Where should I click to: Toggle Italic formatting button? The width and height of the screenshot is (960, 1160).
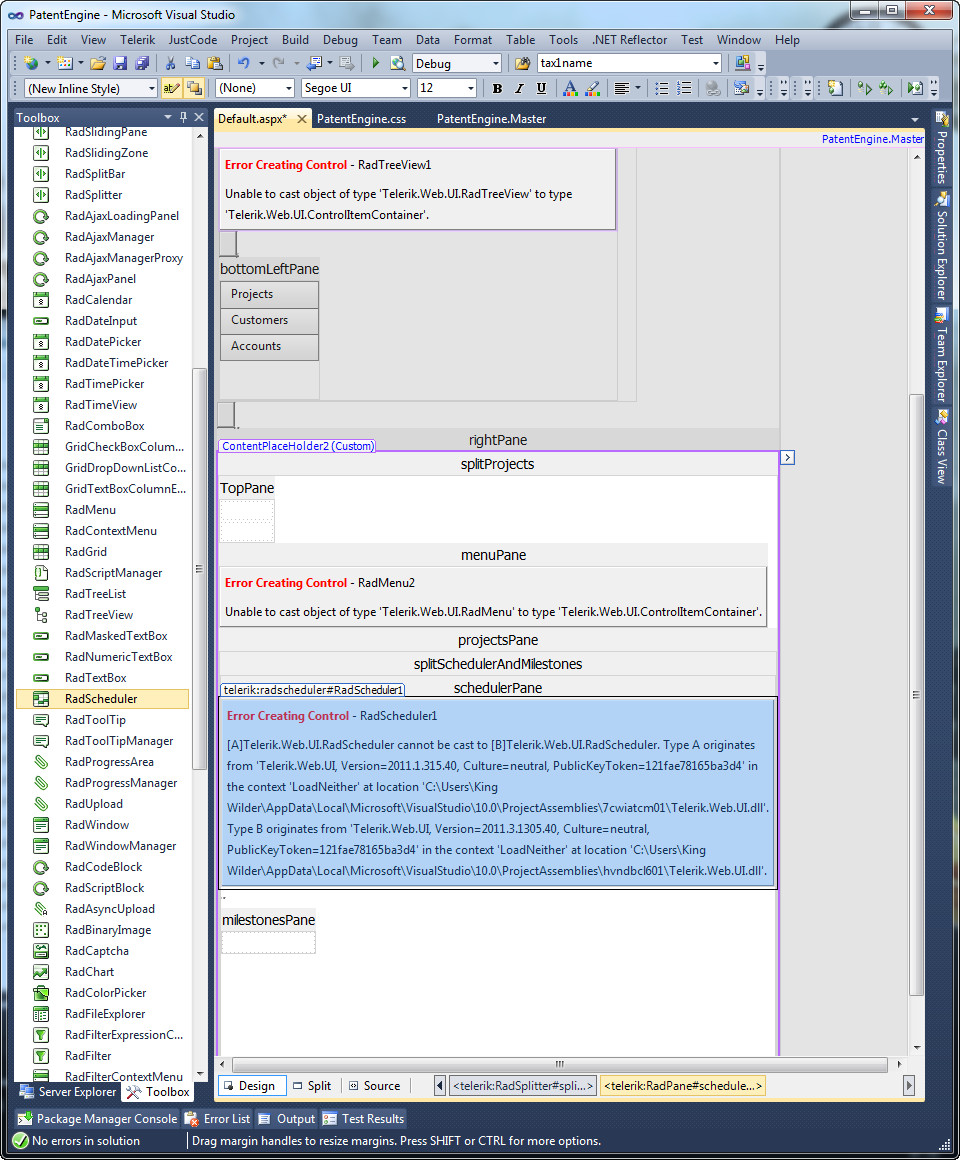[519, 88]
